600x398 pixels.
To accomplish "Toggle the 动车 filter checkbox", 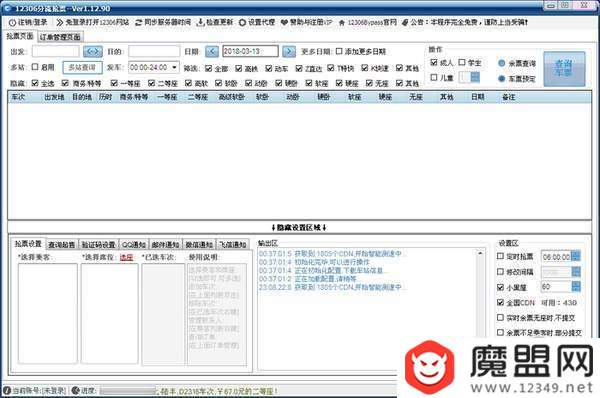I will (x=269, y=68).
